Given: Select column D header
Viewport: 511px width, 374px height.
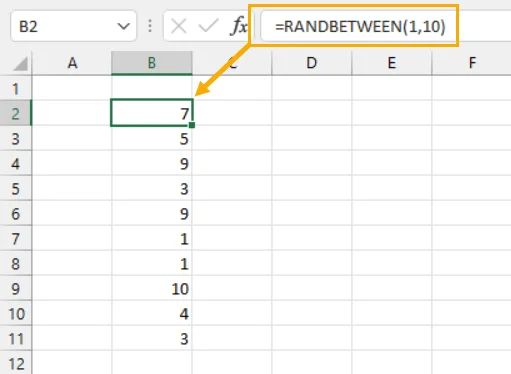Looking at the screenshot, I should [x=312, y=63].
